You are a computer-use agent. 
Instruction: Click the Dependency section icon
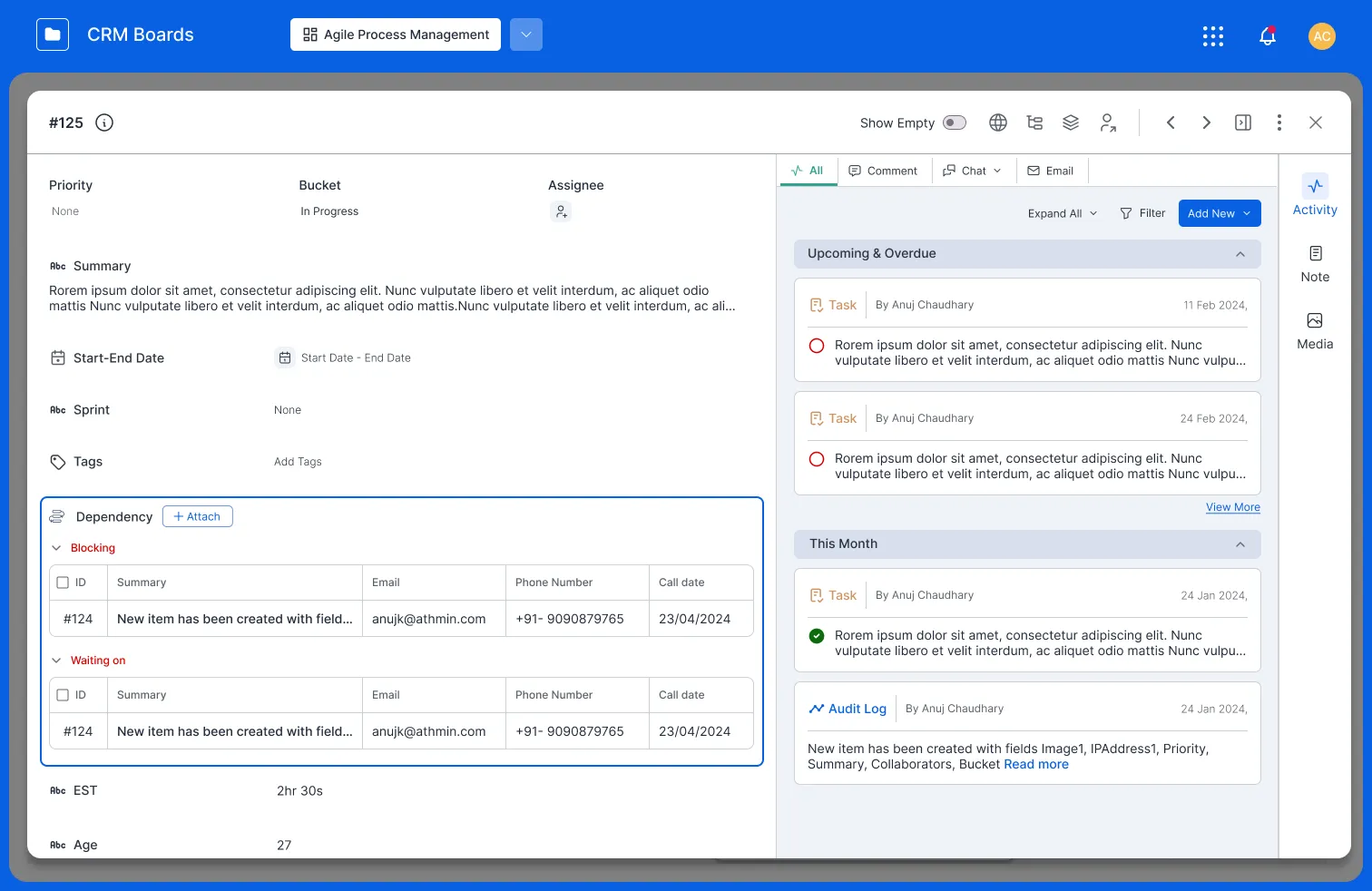pos(57,516)
